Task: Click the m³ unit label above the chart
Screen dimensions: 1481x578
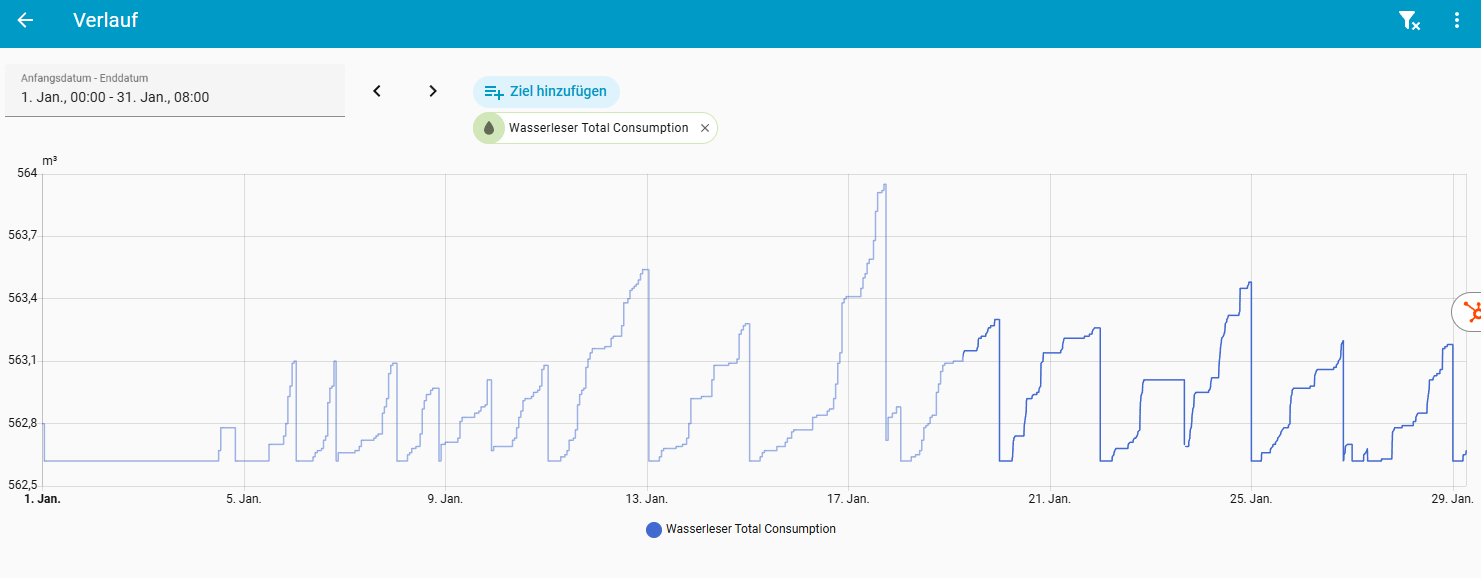Action: tap(49, 160)
